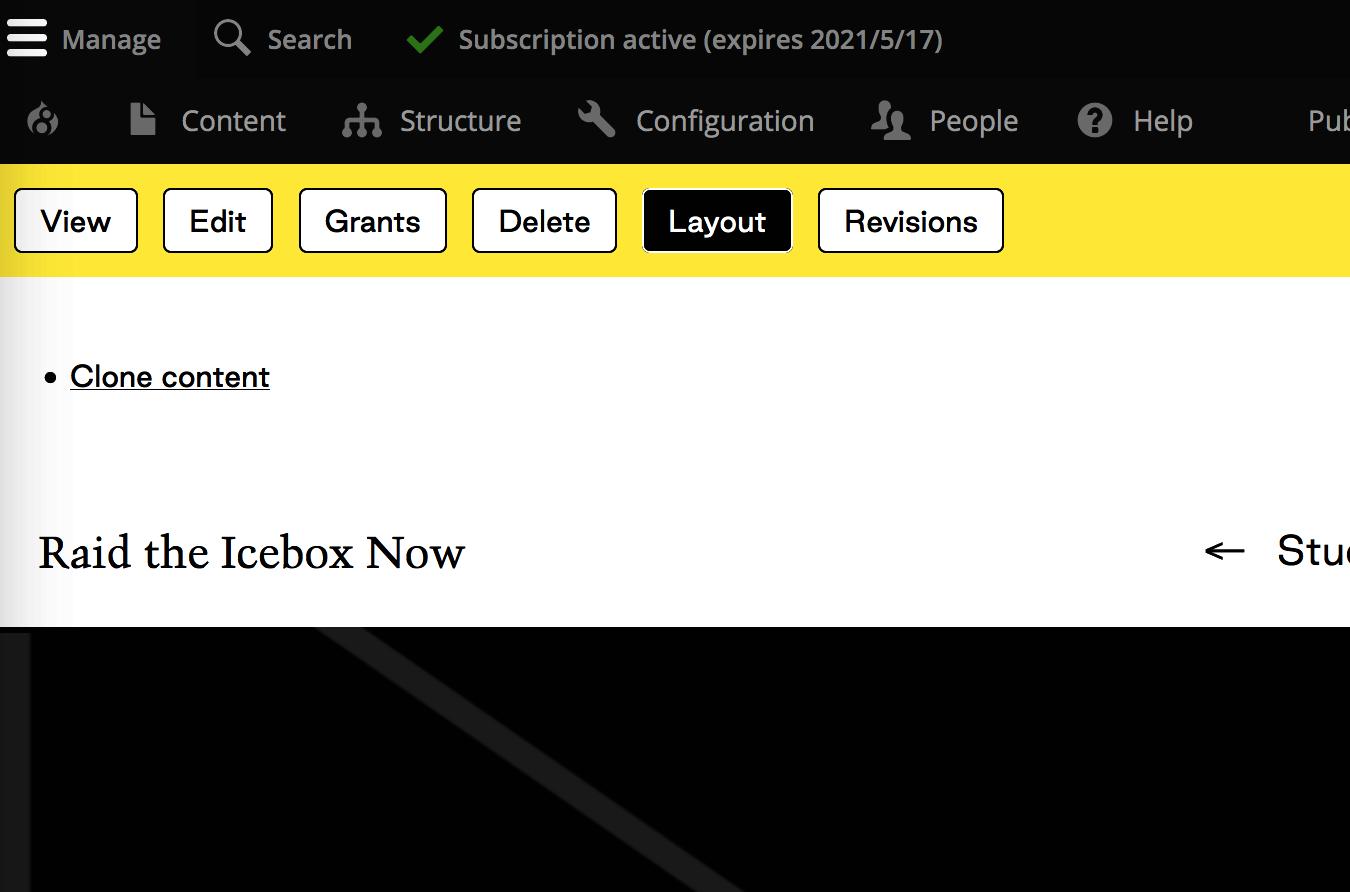Click the Structure hierarchy icon
Viewport: 1350px width, 892px height.
point(361,121)
